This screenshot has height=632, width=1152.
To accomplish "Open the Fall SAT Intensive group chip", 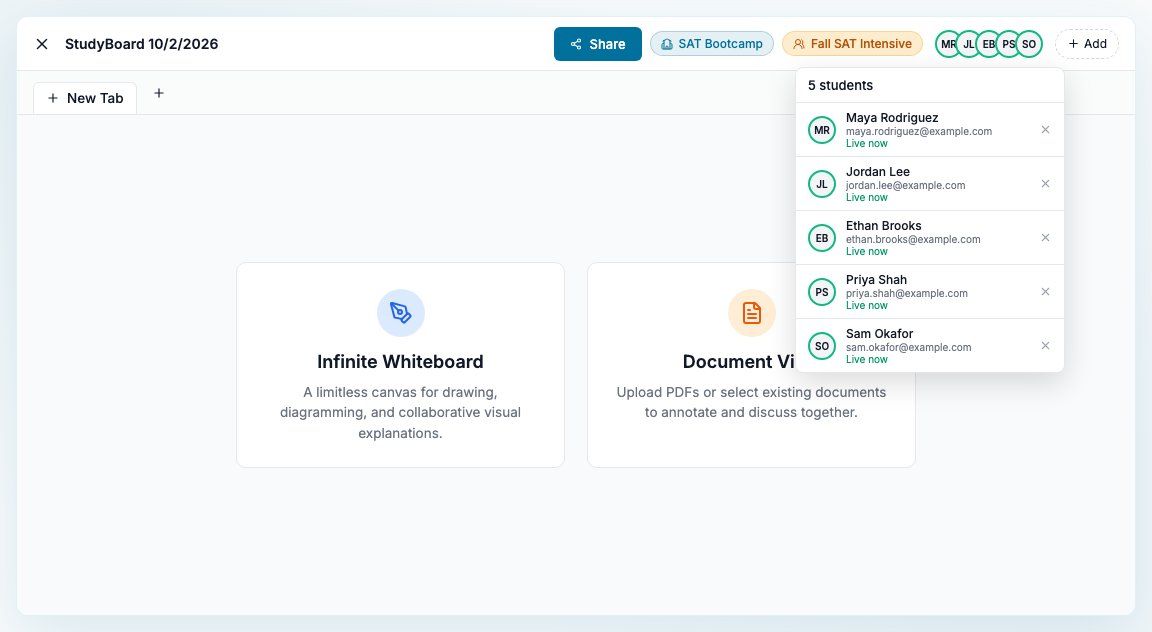I will click(852, 44).
